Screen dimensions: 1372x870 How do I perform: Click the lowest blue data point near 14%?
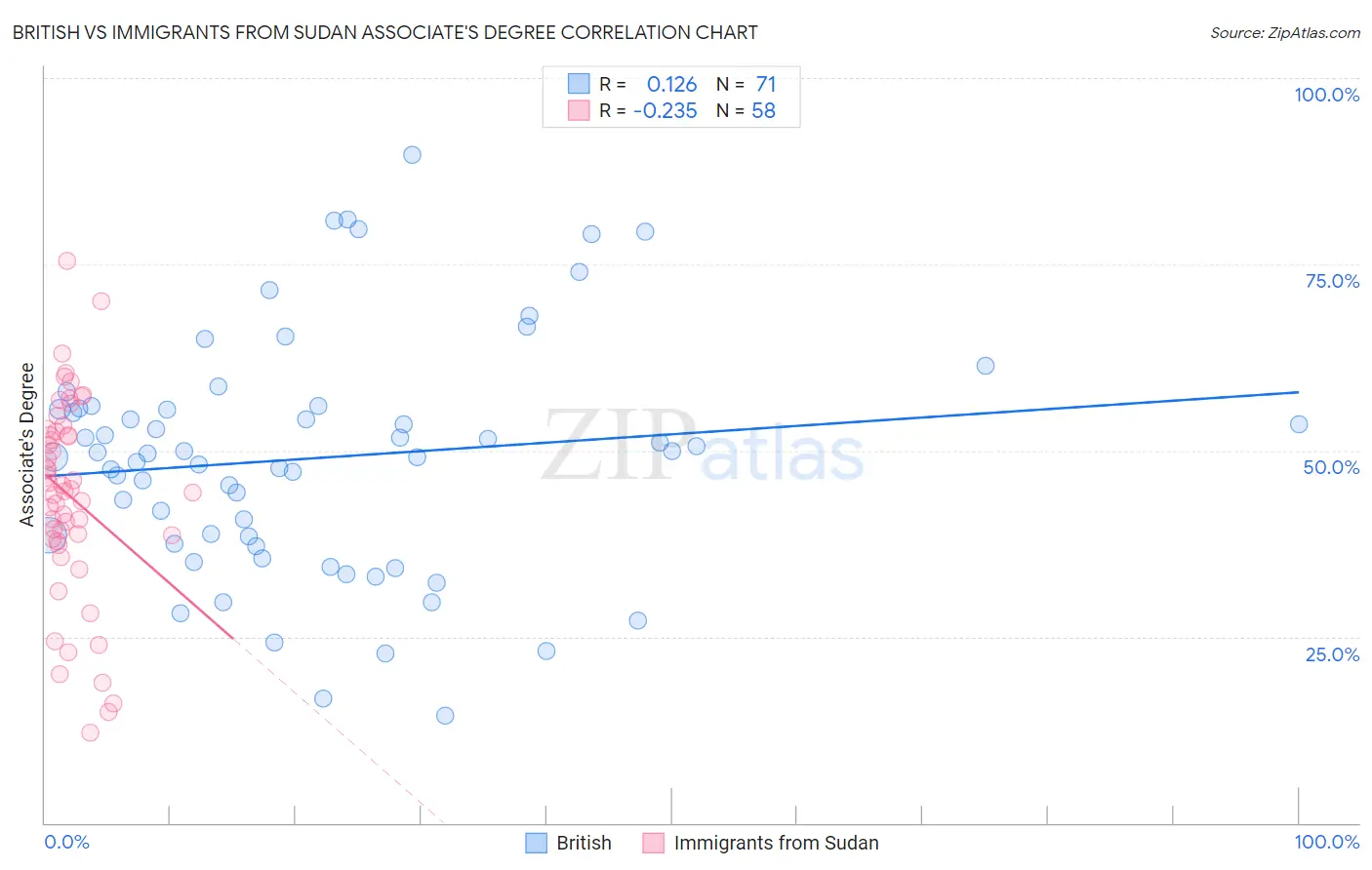445,715
